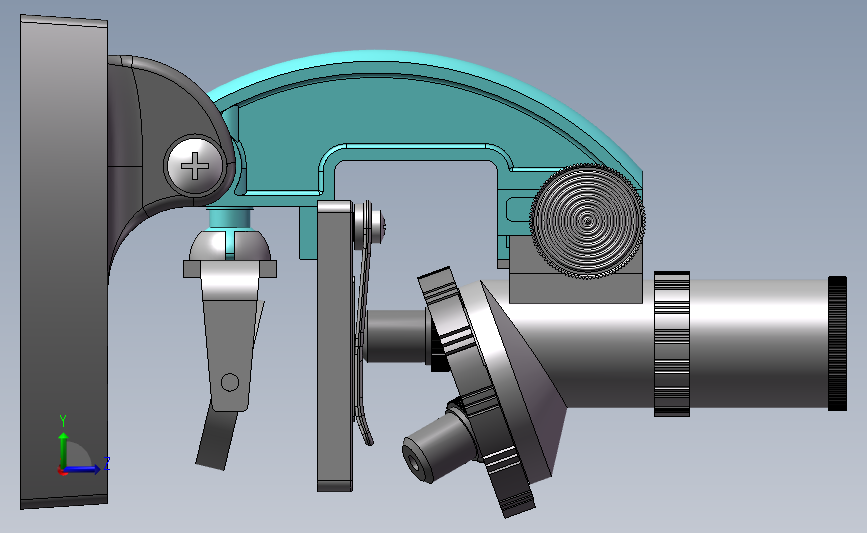867x533 pixels.
Task: Select the vertical gray stage plate
Action: (335, 346)
